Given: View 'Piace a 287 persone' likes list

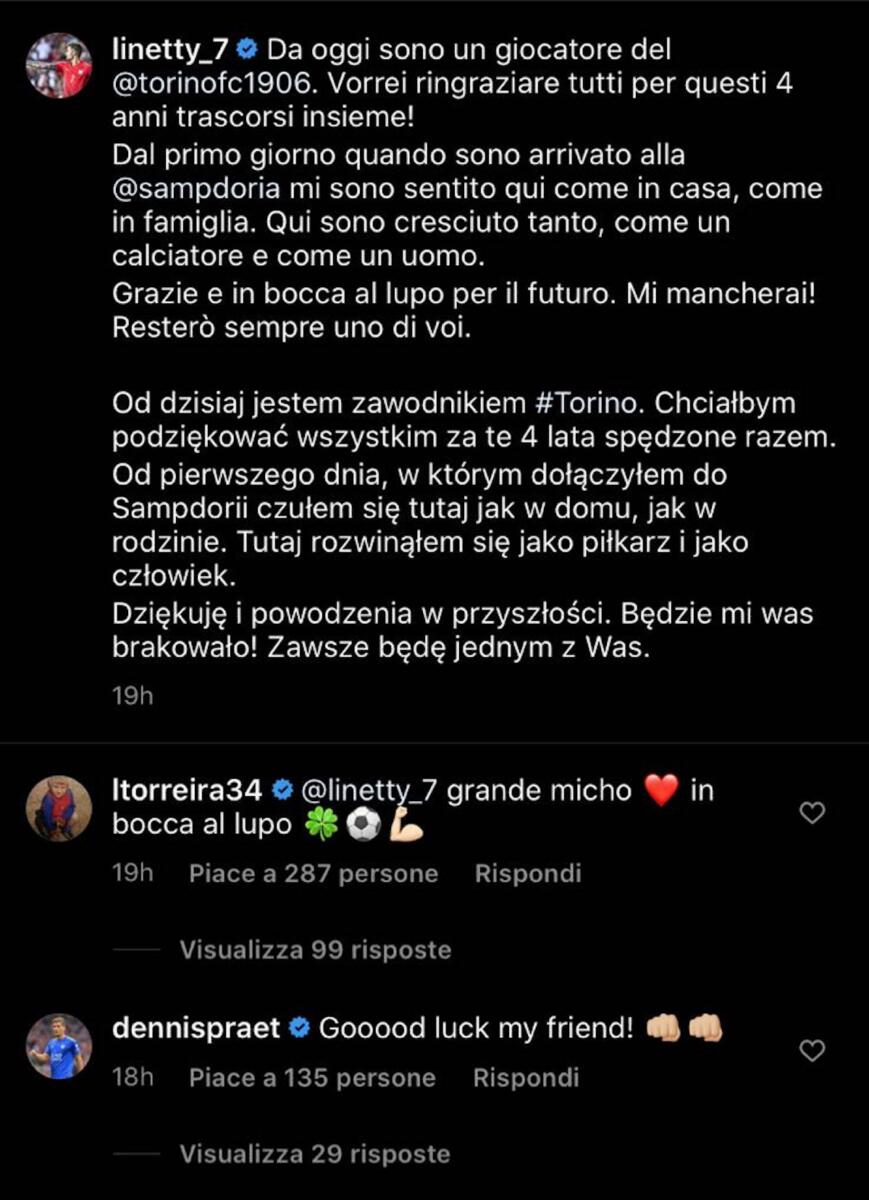Looking at the screenshot, I should 313,874.
